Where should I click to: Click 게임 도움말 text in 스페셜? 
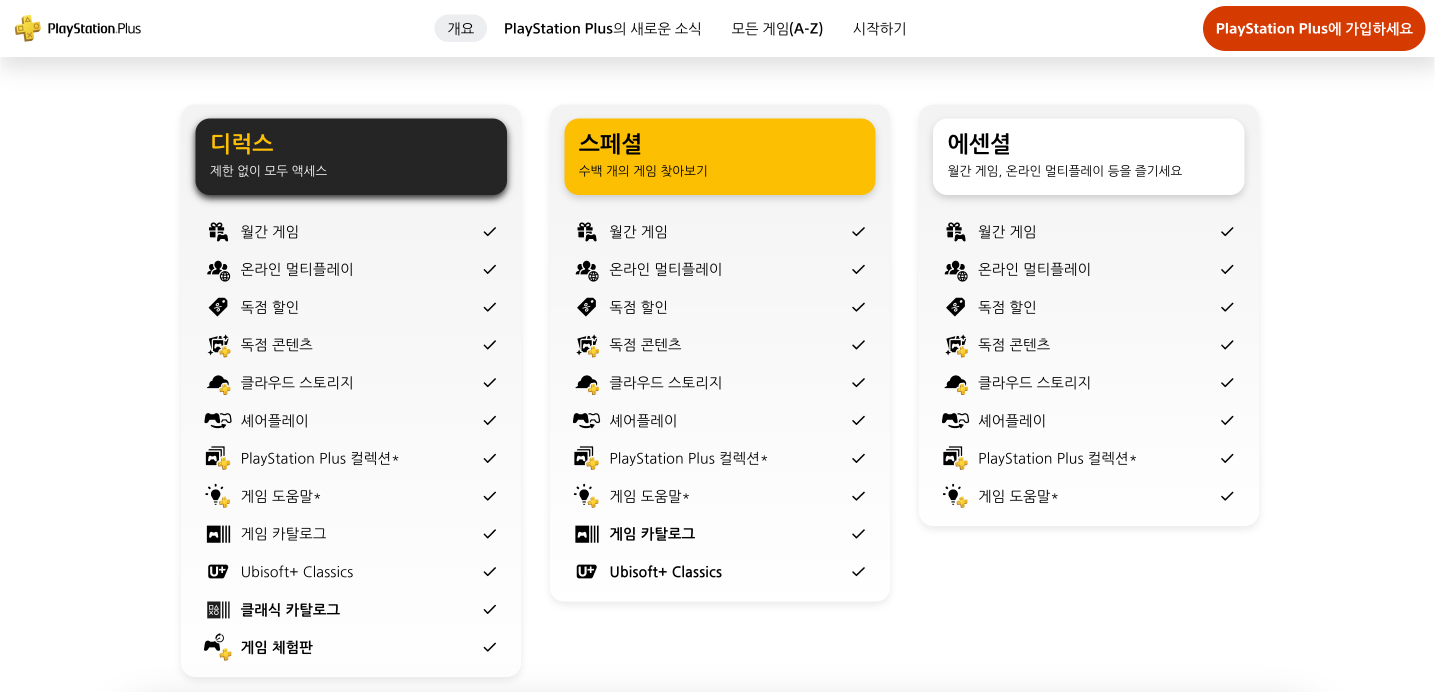[649, 496]
